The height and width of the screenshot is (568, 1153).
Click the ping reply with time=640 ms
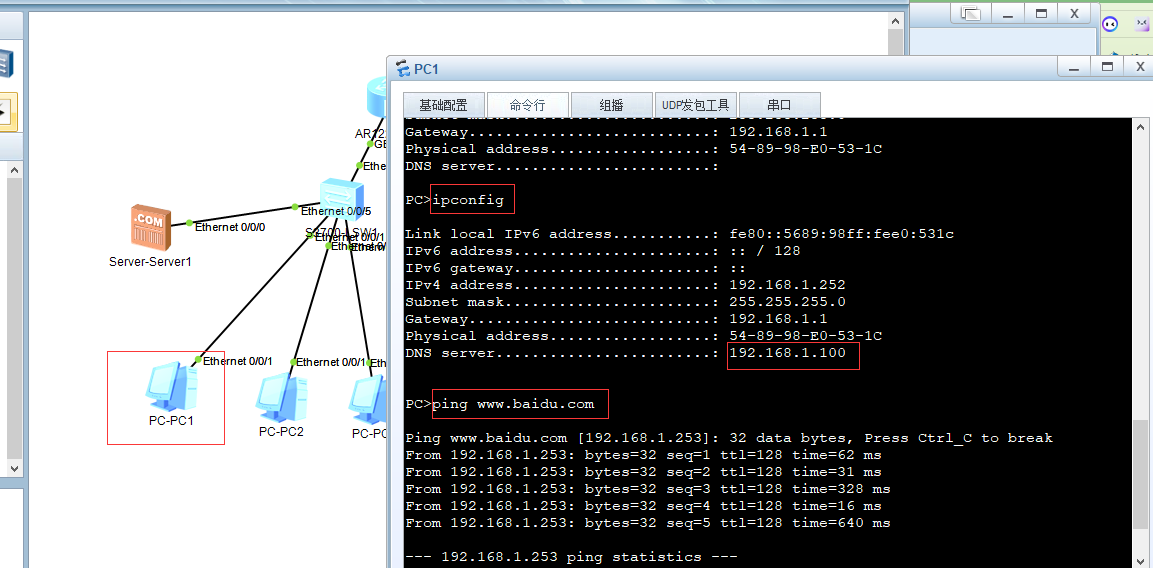point(648,522)
